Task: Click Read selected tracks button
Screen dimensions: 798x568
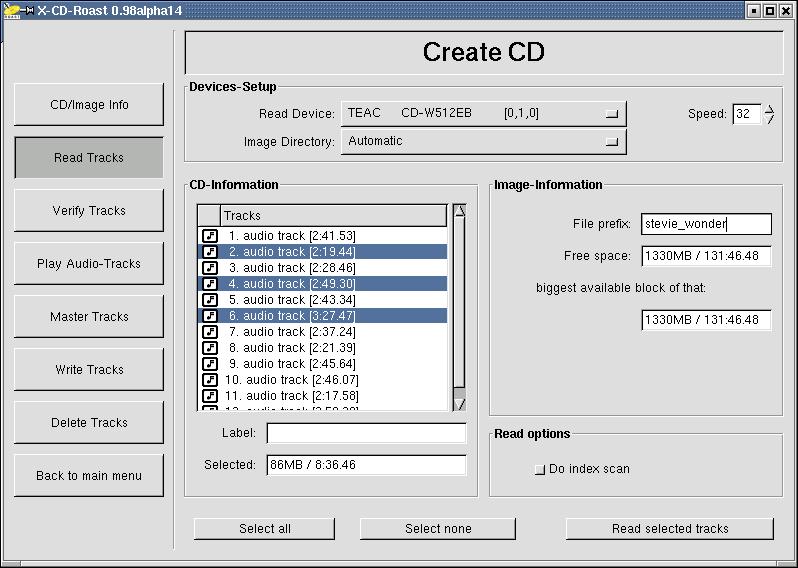Action: point(670,528)
